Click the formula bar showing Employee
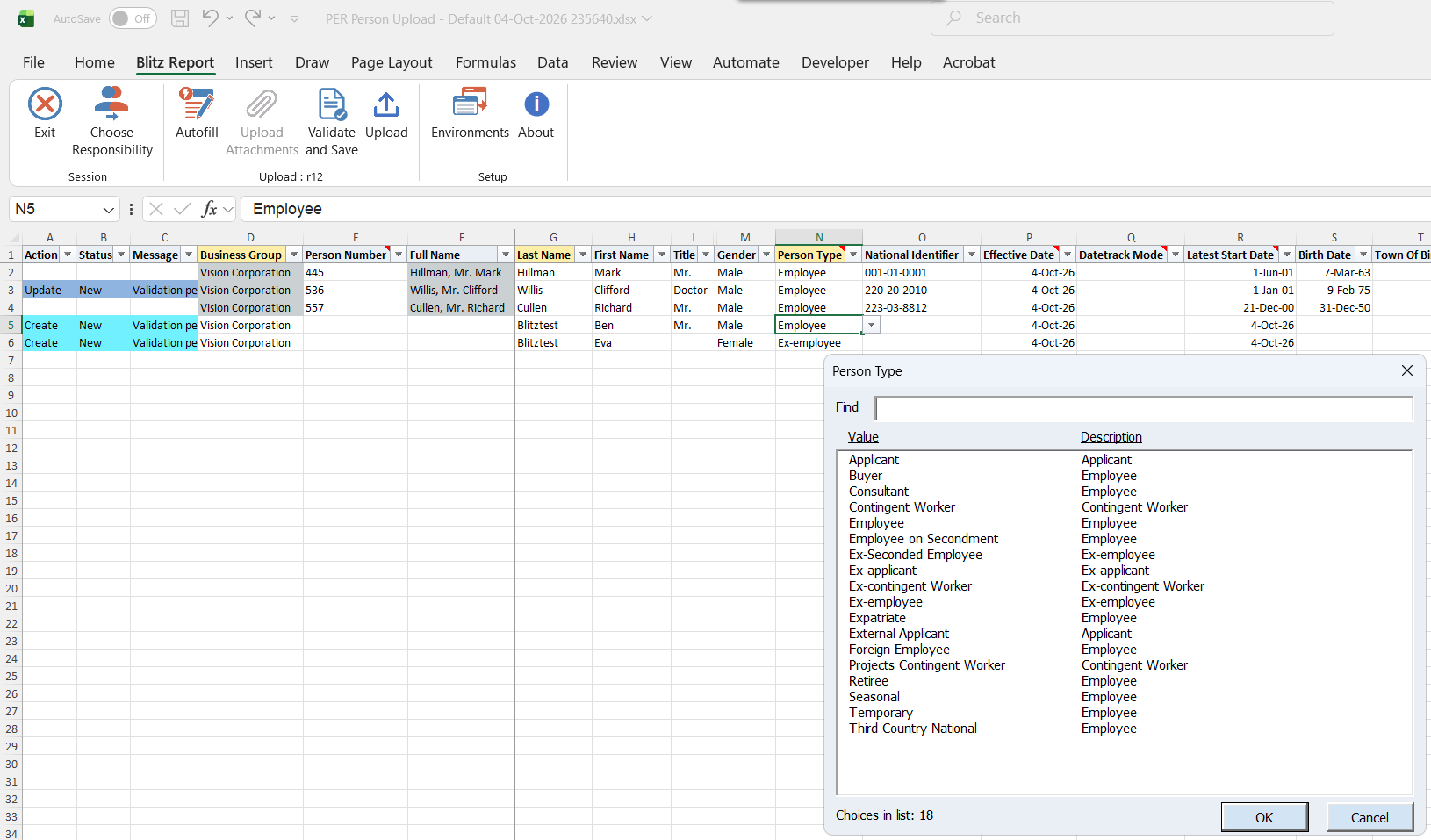1431x840 pixels. tap(834, 209)
